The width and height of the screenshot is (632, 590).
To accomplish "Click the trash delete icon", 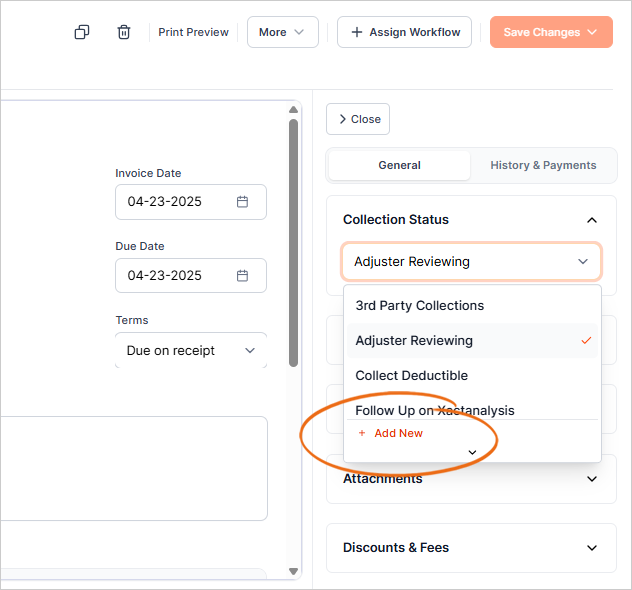I will [124, 32].
